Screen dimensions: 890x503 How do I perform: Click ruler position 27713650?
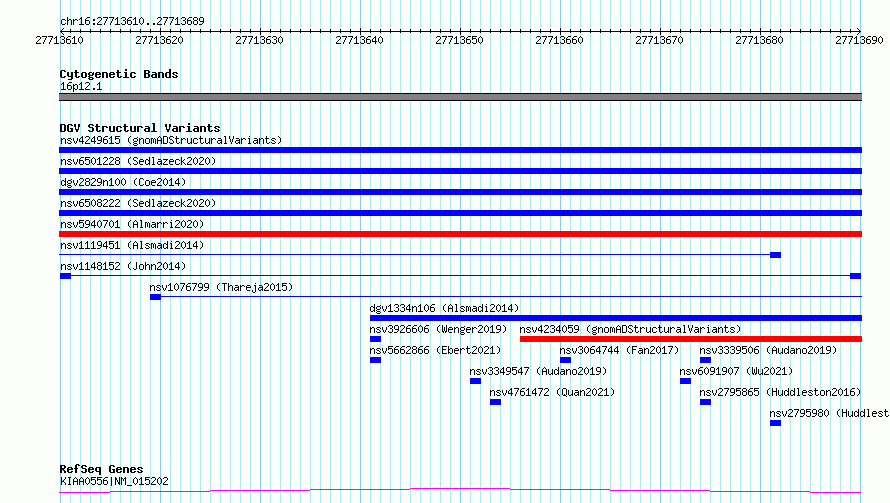pyautogui.click(x=459, y=40)
